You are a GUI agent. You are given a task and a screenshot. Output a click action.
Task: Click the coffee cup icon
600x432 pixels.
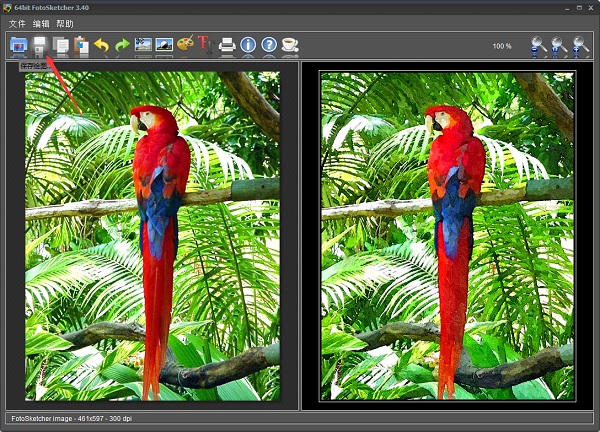point(290,45)
